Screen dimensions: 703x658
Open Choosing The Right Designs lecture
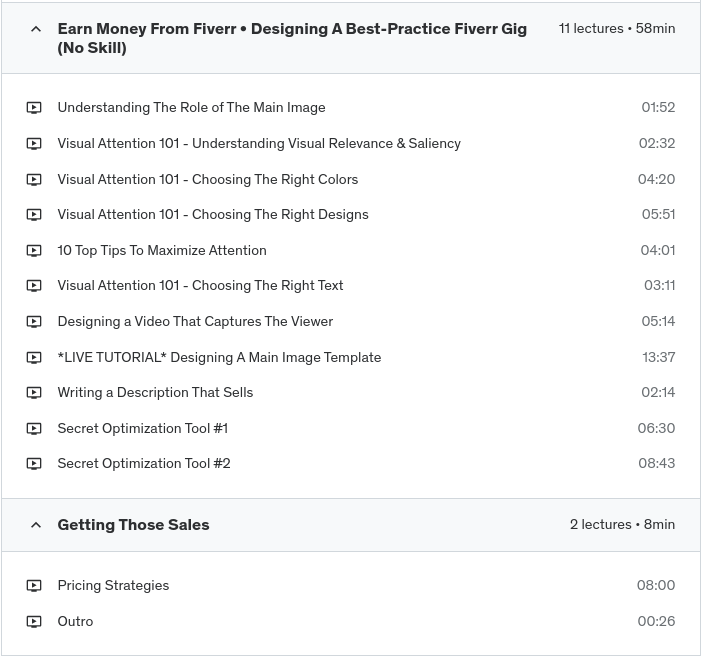tap(213, 215)
